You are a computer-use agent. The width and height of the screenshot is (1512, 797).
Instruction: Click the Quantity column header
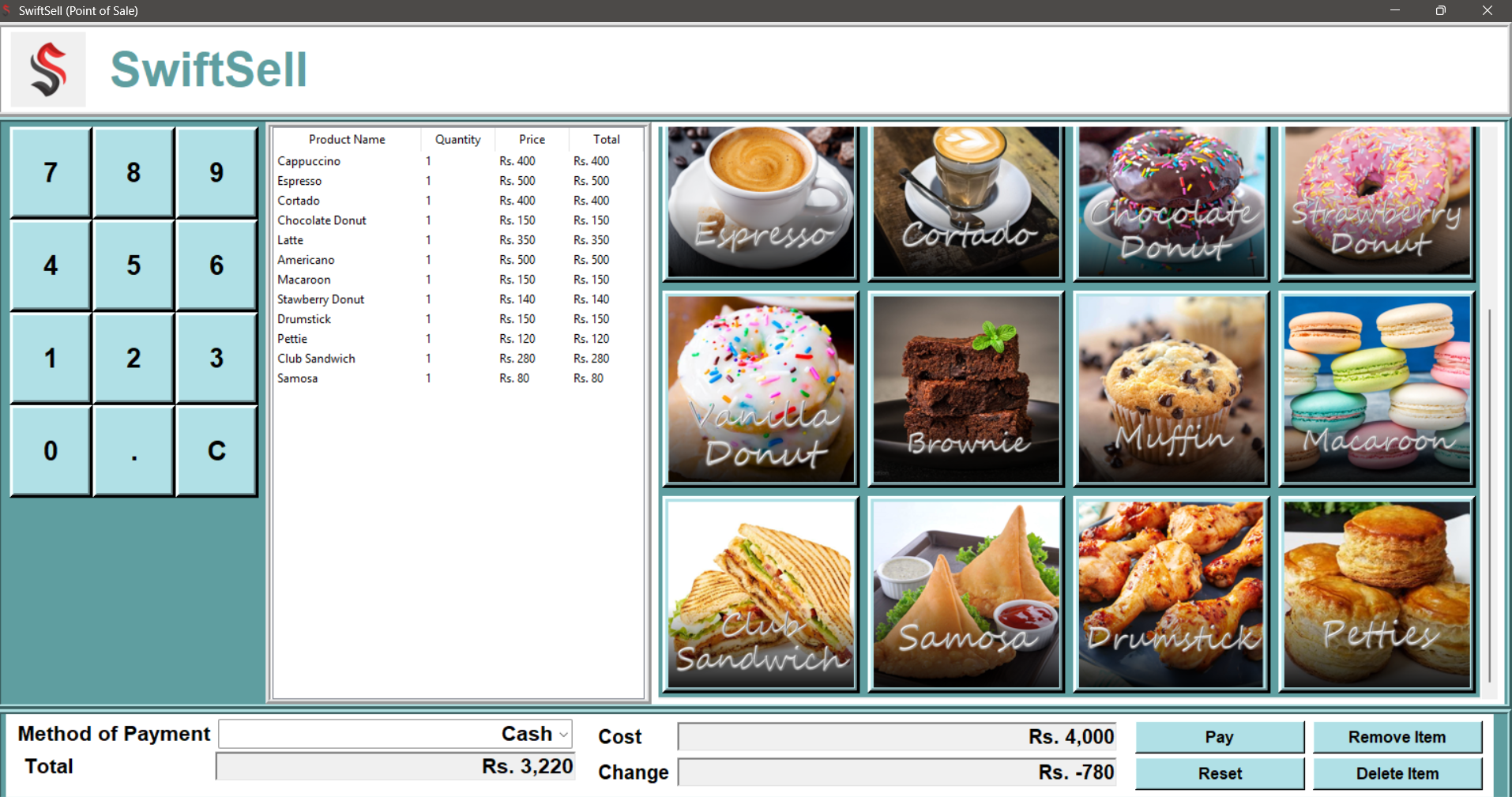pos(457,139)
